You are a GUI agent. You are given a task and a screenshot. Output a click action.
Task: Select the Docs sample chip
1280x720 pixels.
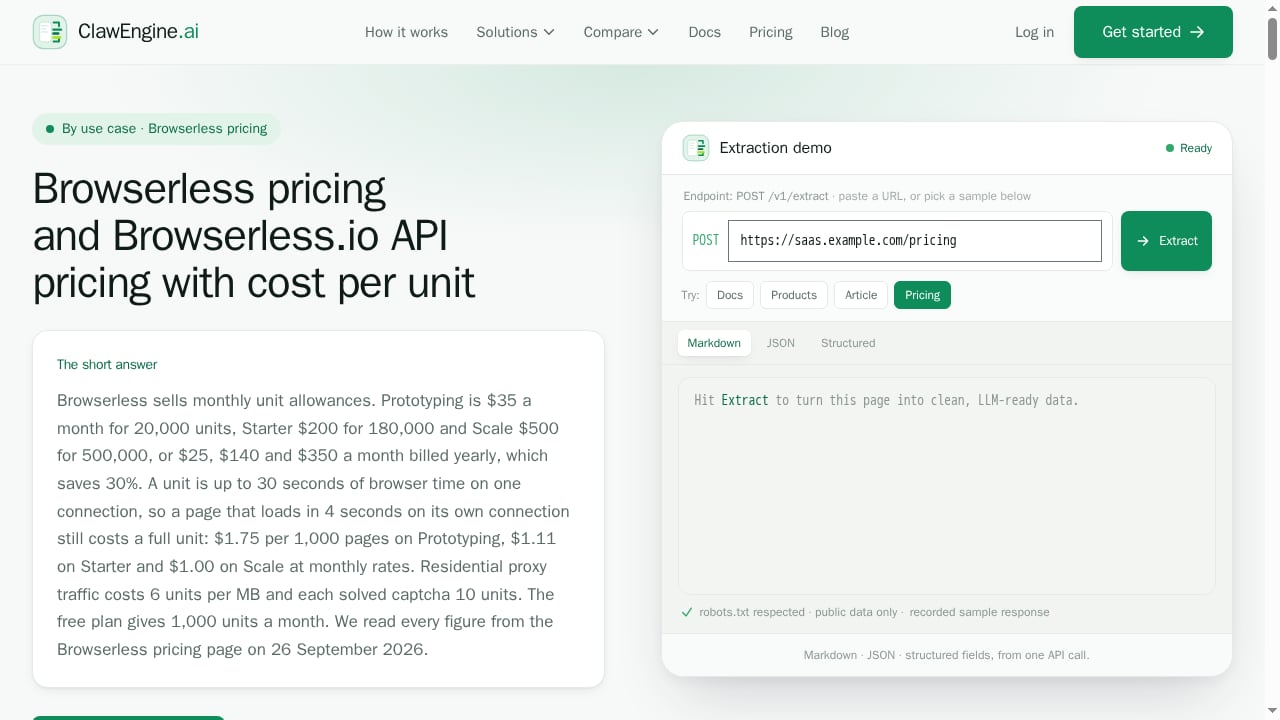coord(730,295)
